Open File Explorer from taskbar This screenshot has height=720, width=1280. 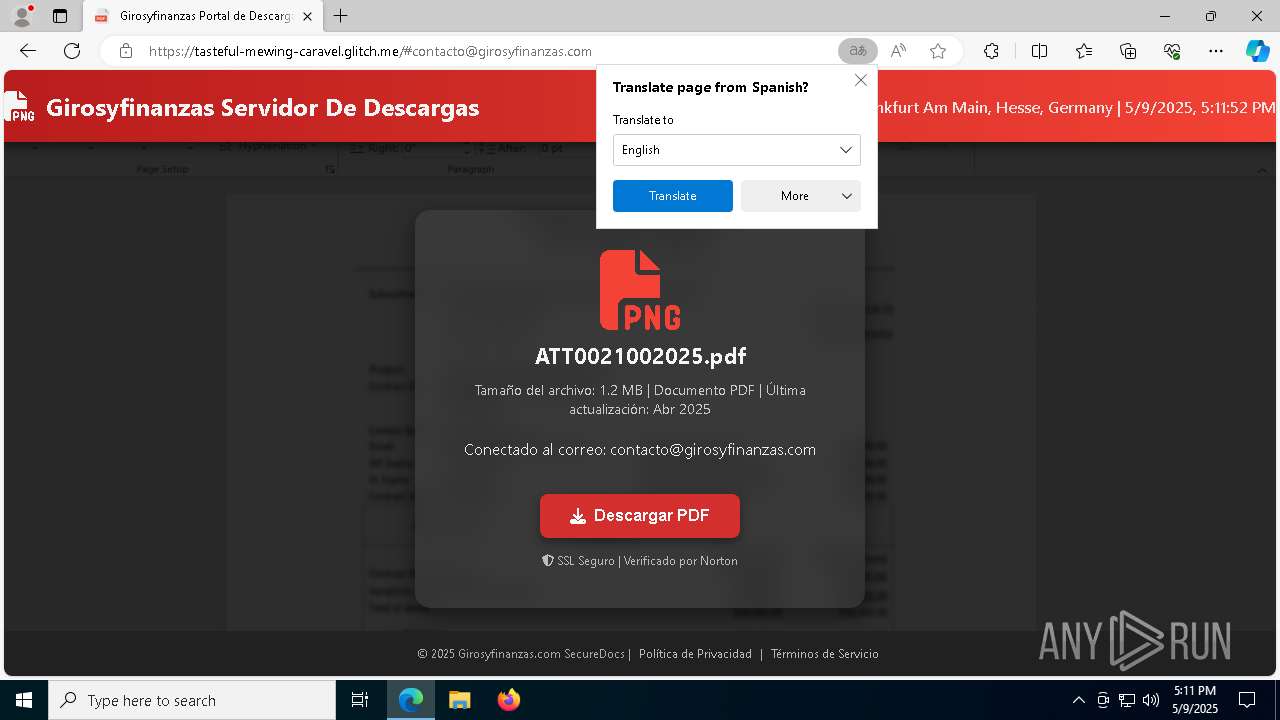(x=459, y=700)
